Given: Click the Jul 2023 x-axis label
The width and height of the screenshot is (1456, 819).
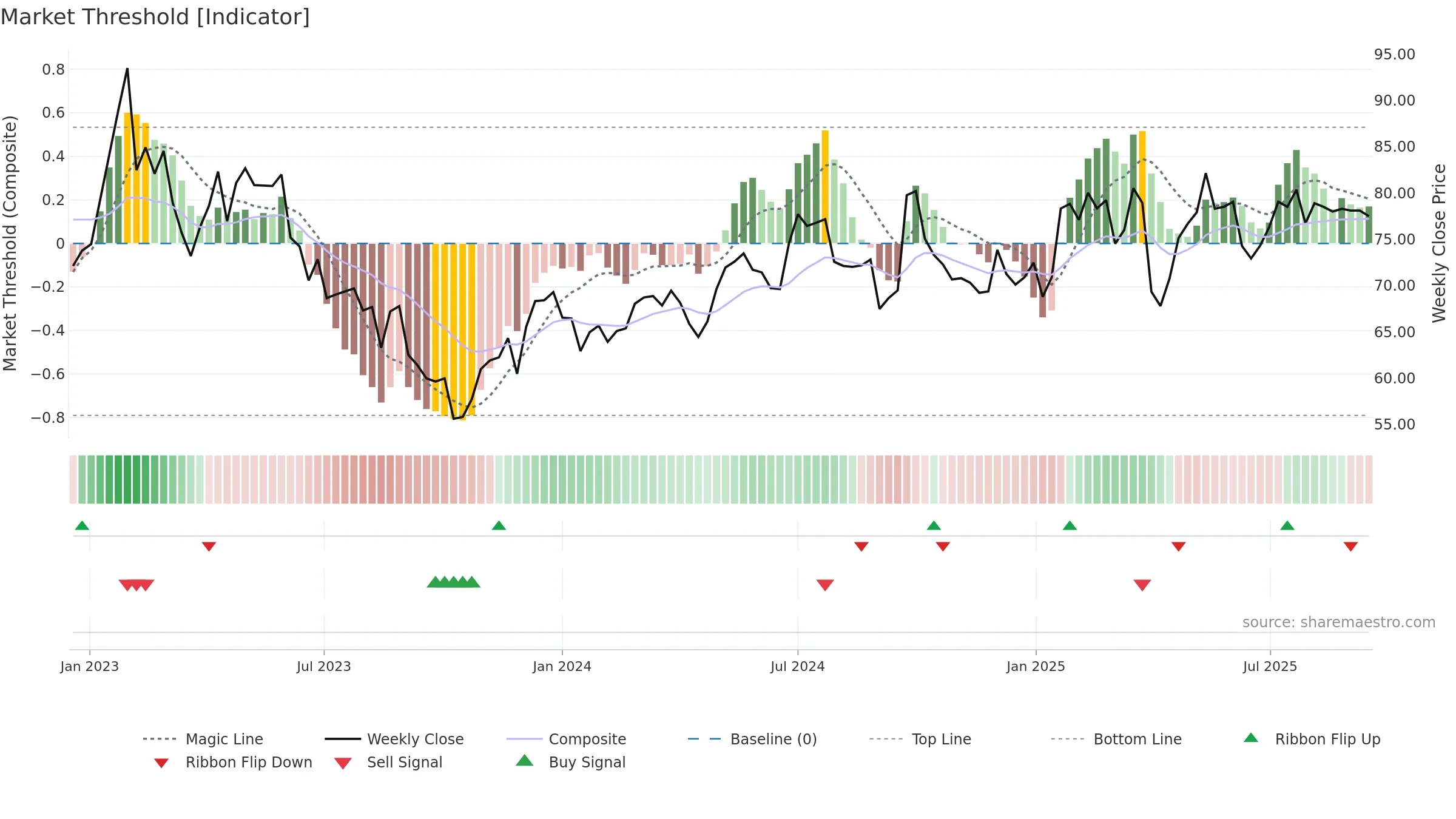Looking at the screenshot, I should (324, 666).
